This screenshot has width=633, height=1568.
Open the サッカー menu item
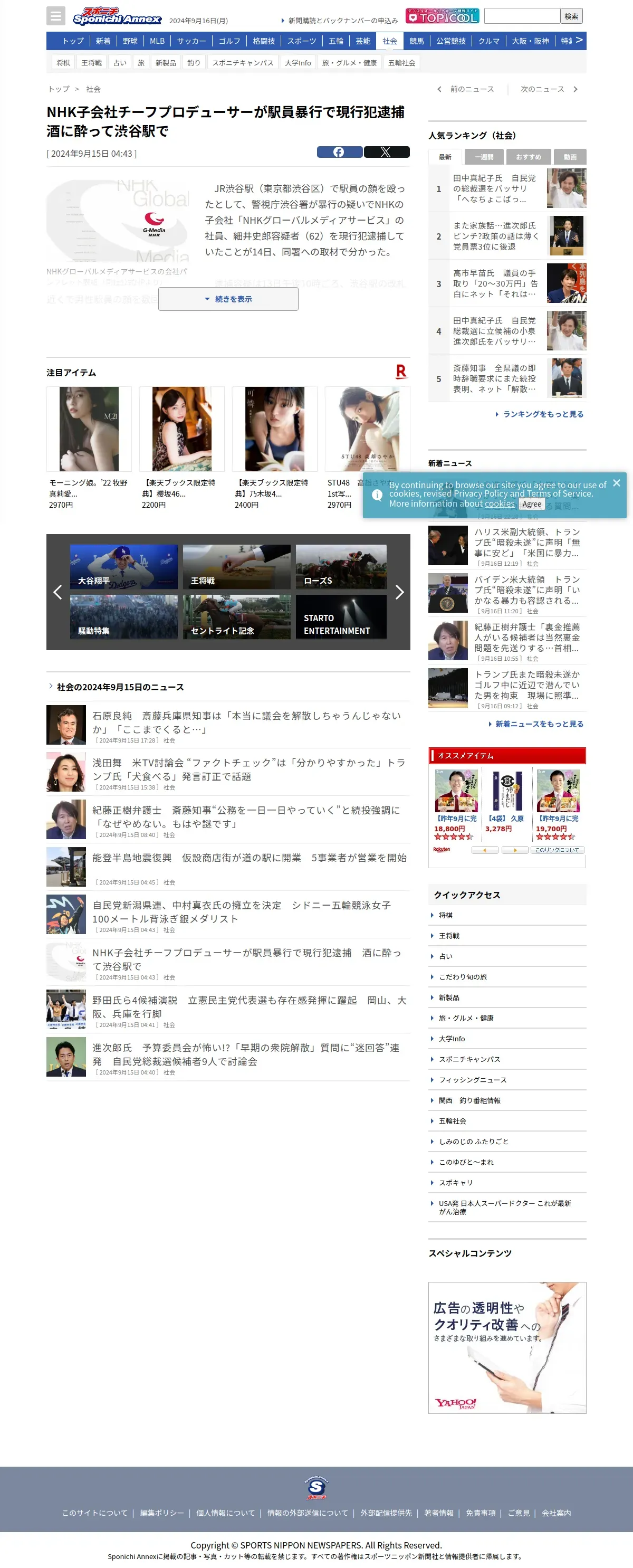coord(191,41)
